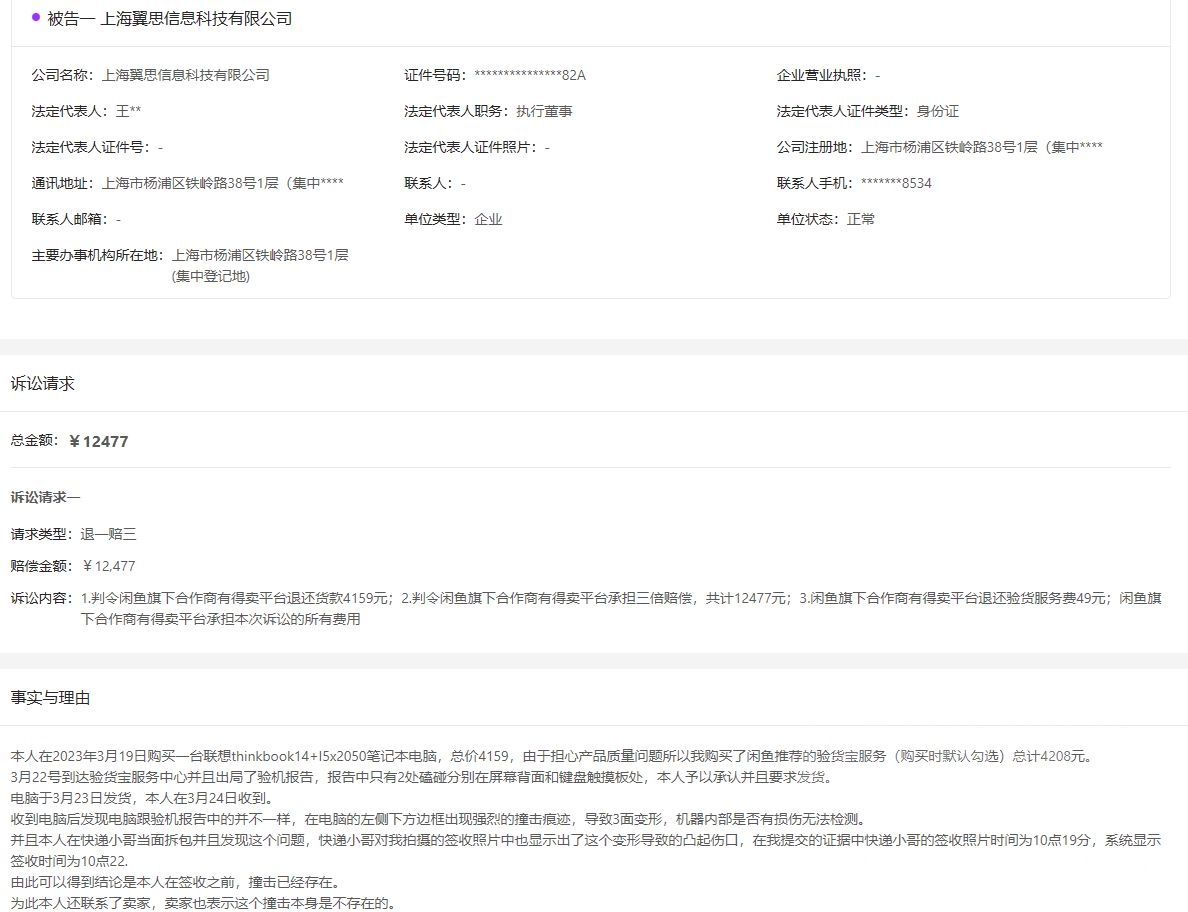Image resolution: width=1188 pixels, height=912 pixels.
Task: Click the 赔偿金额 value ¥12,477
Action: click(108, 566)
